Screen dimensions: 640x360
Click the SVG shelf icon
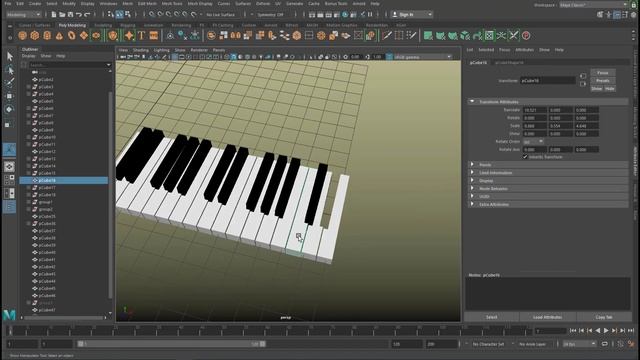[153, 36]
